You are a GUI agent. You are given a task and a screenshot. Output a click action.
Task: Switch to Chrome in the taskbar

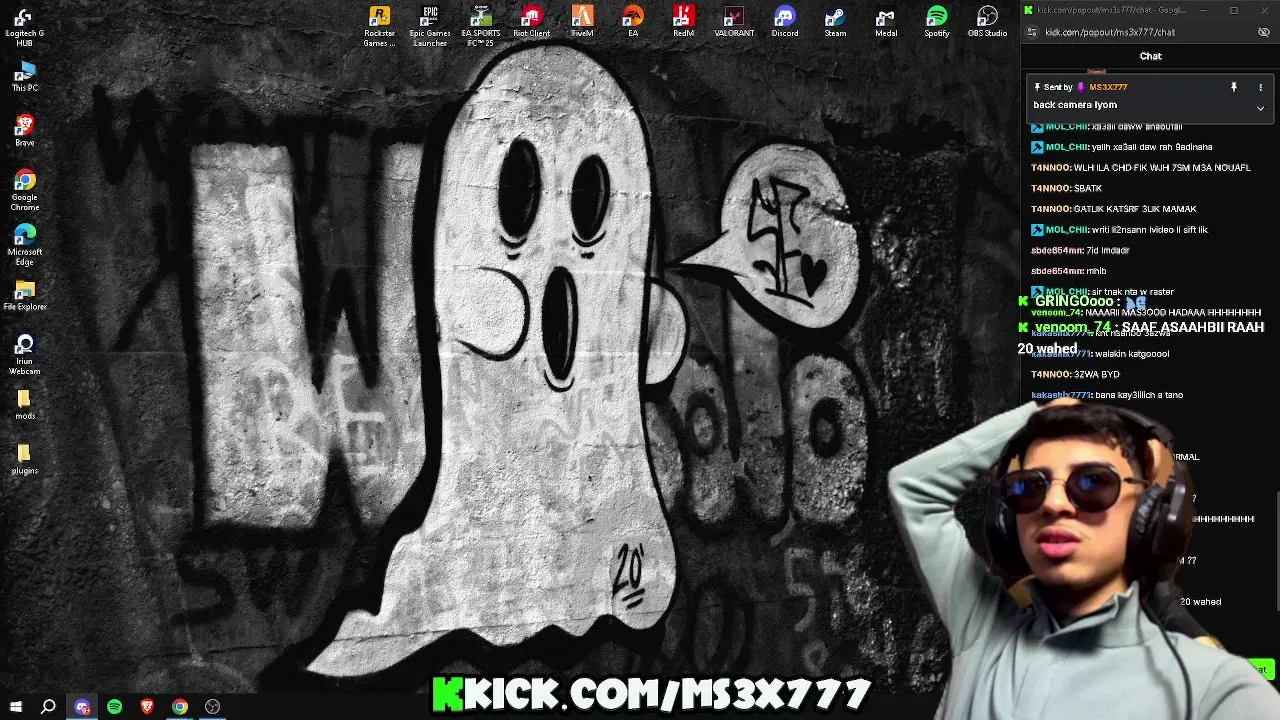[180, 707]
